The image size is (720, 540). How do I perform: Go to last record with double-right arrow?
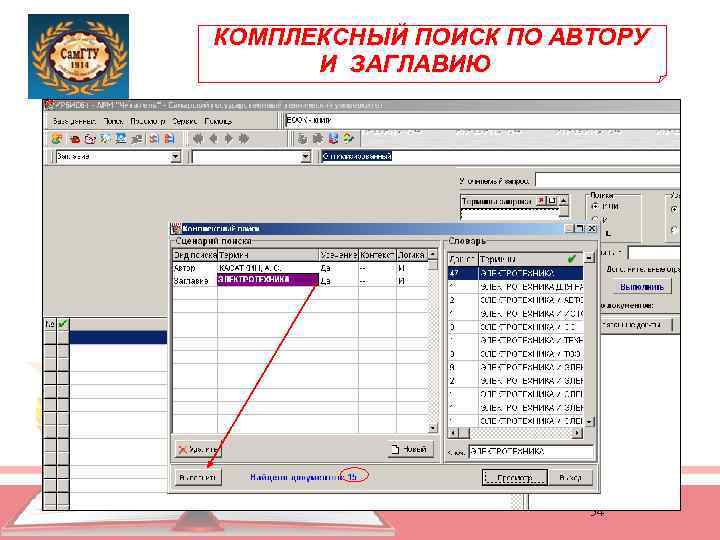point(244,138)
